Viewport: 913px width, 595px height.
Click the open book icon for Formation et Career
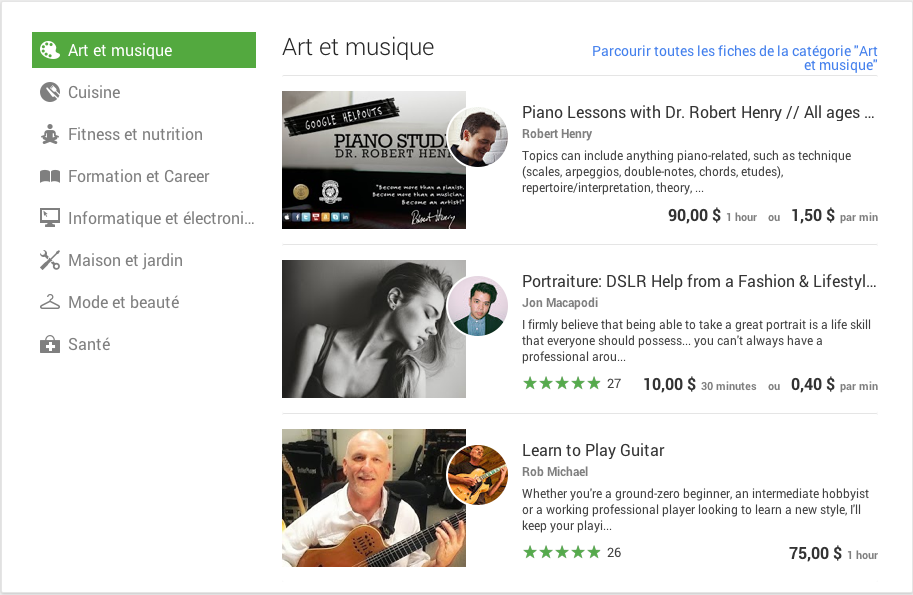pos(49,176)
